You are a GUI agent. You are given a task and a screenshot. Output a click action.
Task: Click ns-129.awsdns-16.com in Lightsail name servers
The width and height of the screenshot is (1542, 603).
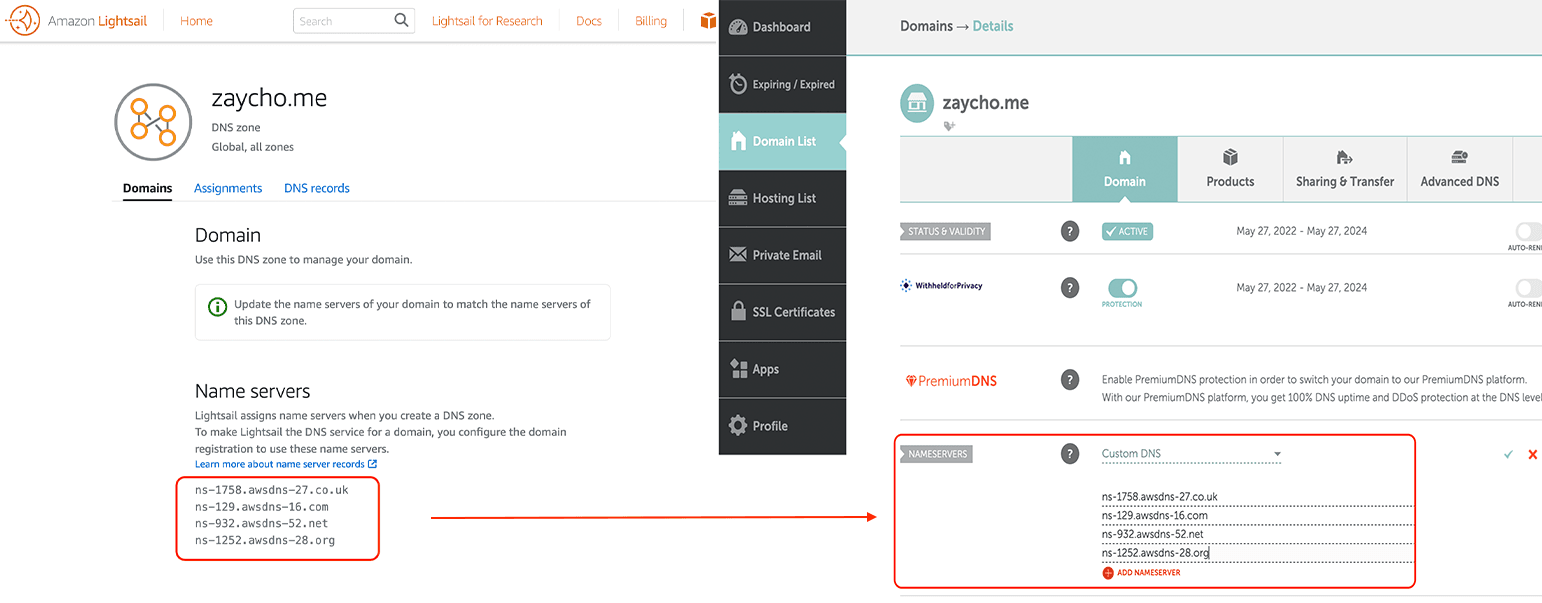(x=261, y=507)
